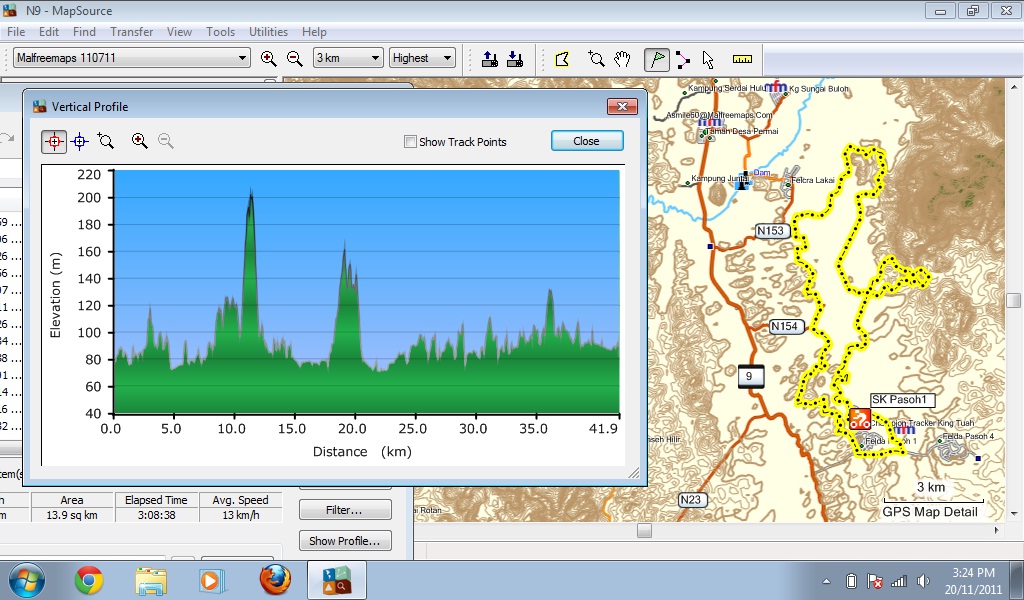Click map vertical scrollbar thumb
The image size is (1024, 600).
coord(1013,300)
